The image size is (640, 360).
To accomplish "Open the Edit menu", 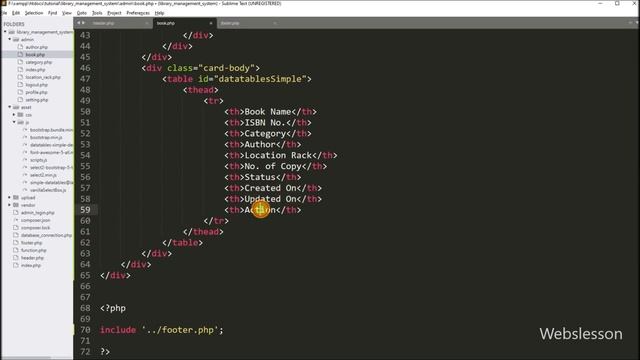I will [x=16, y=13].
